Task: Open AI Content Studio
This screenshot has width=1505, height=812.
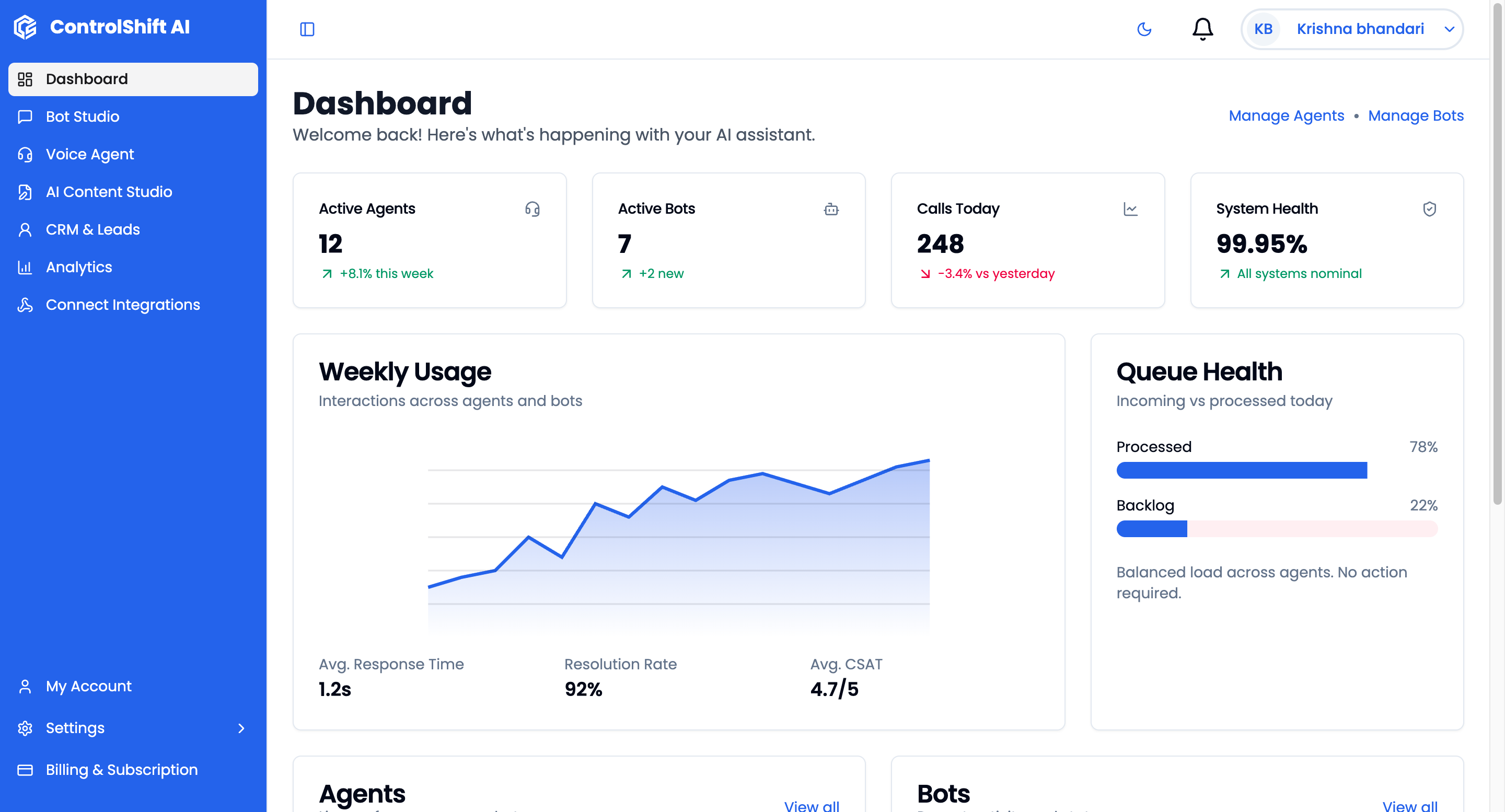Action: point(109,192)
